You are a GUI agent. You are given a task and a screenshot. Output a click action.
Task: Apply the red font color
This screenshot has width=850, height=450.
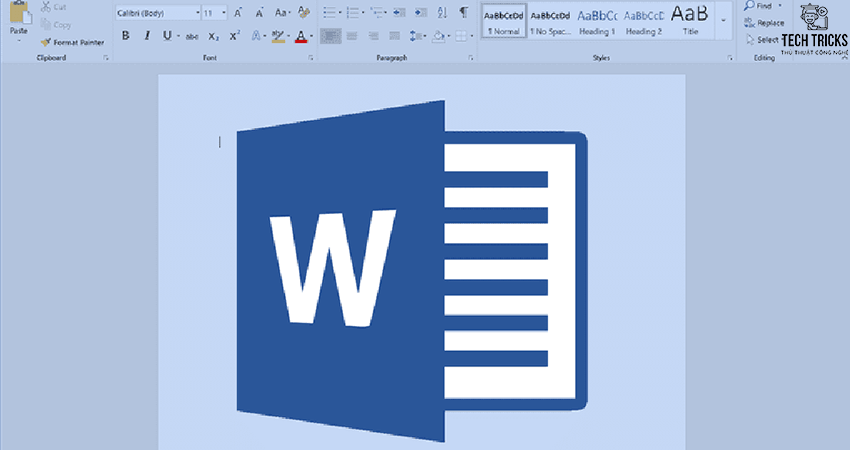point(301,36)
